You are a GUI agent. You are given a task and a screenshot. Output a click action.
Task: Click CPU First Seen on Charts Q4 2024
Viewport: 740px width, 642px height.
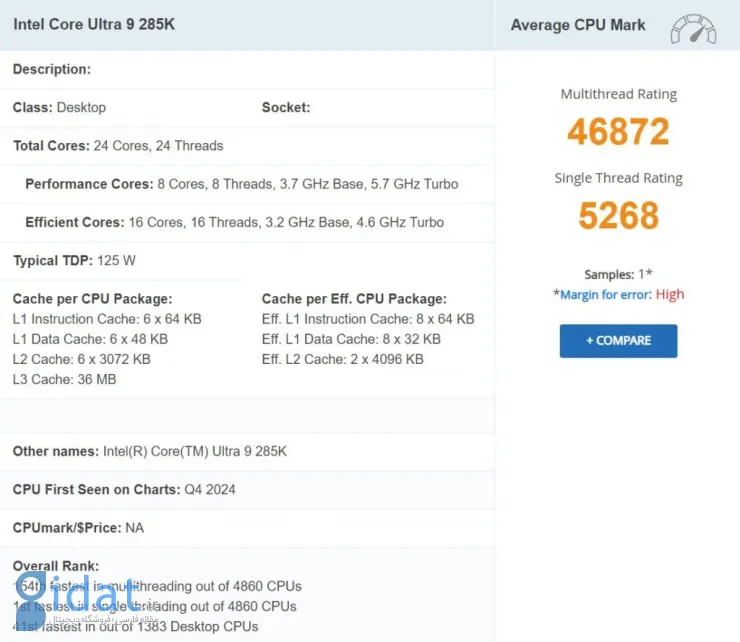point(124,490)
